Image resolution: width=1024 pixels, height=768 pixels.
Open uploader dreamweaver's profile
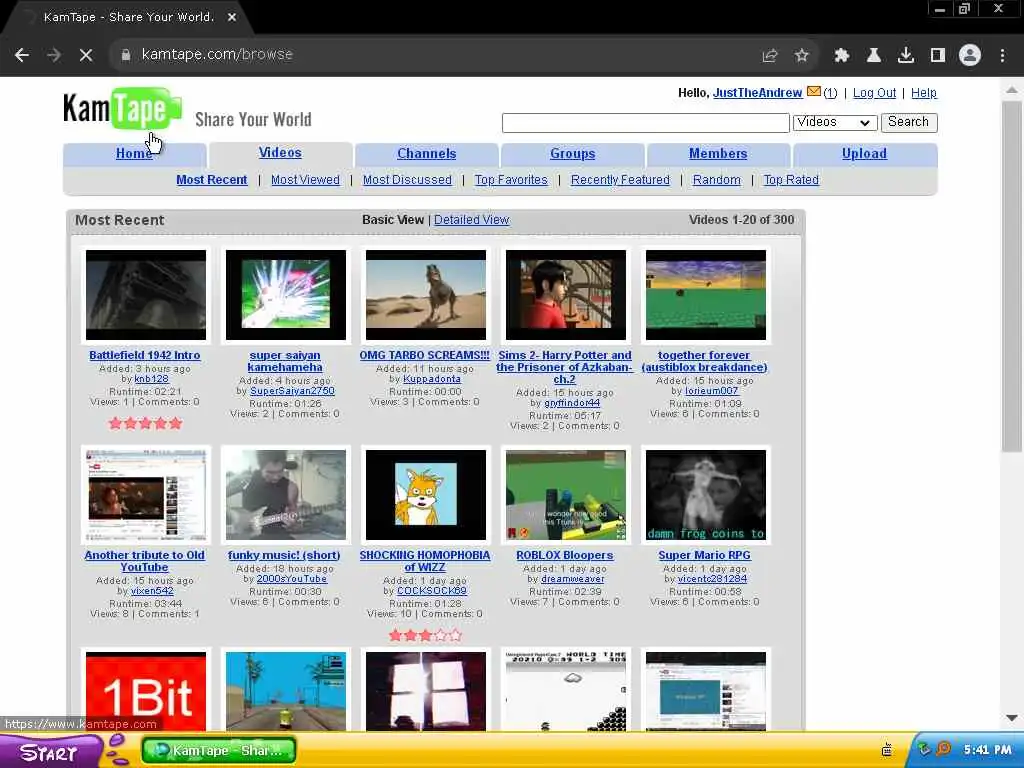pos(573,579)
